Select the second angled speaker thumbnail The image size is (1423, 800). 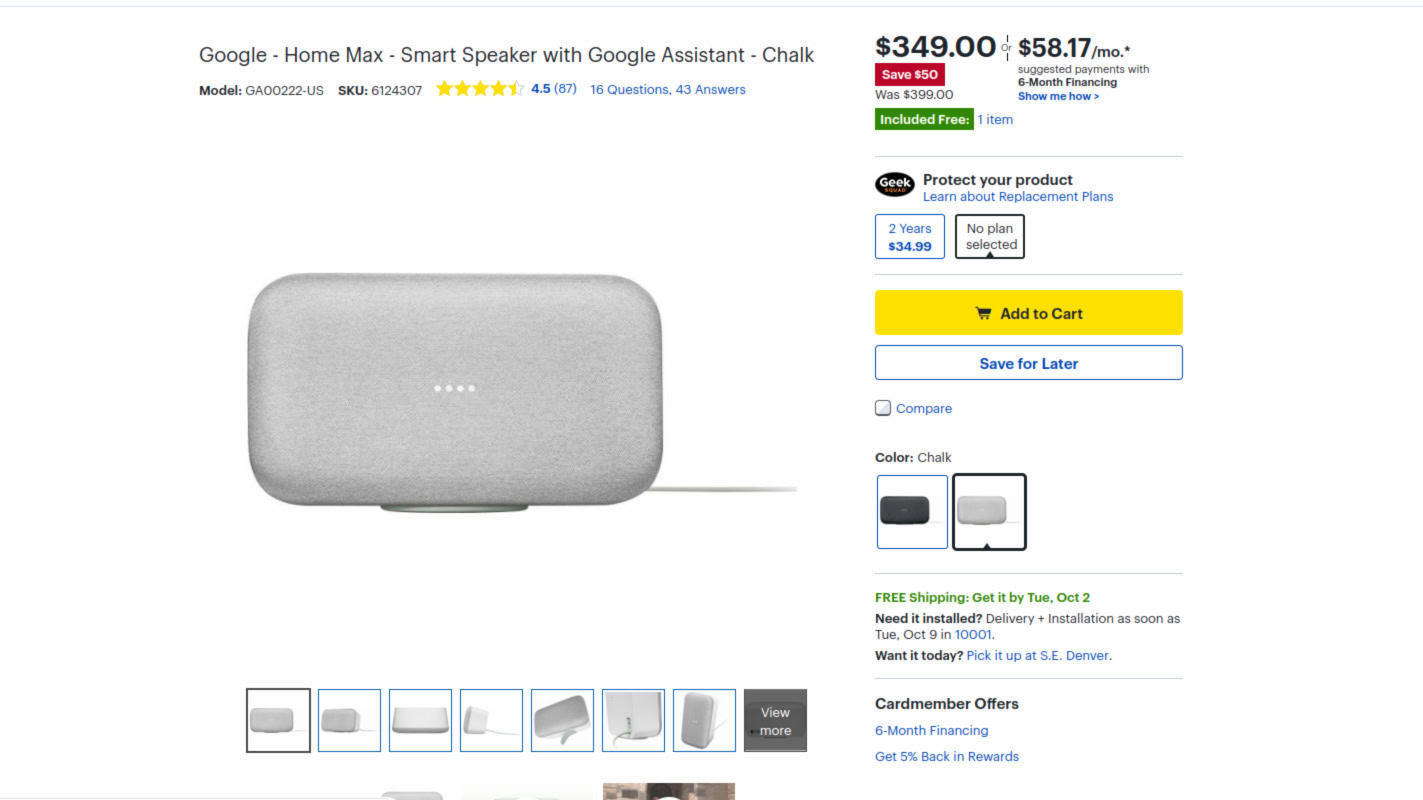(349, 720)
